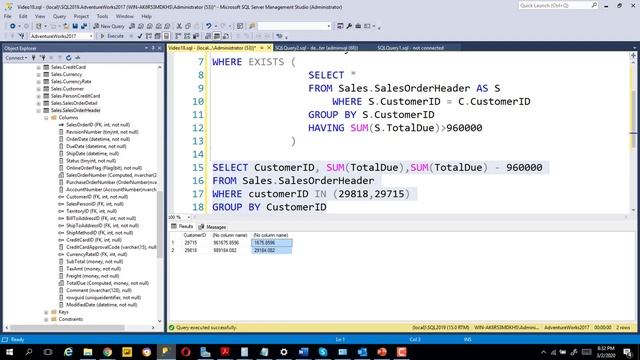Open the Window menu
Image resolution: width=640 pixels, height=360 pixels.
click(124, 16)
